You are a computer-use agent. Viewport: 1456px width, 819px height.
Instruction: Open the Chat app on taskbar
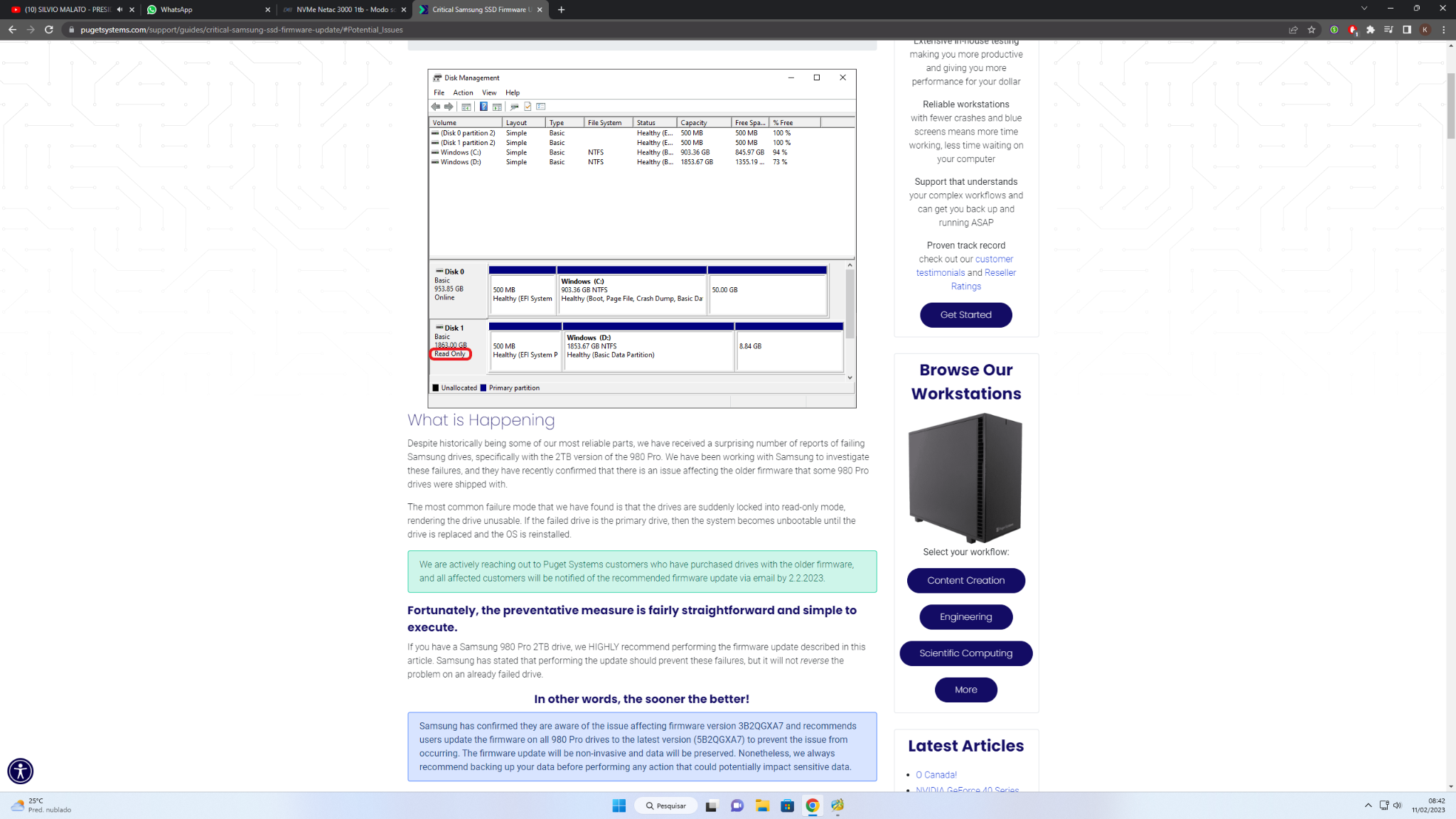[x=737, y=805]
